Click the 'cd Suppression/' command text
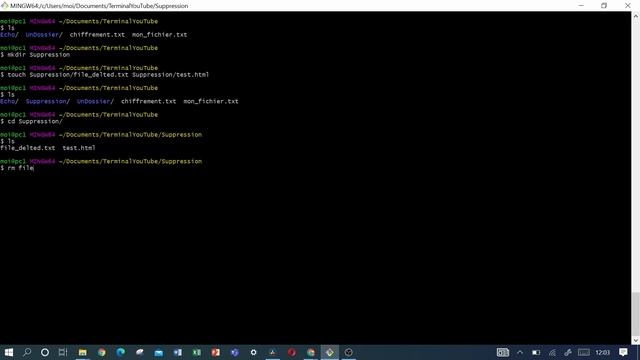Image resolution: width=640 pixels, height=360 pixels. pyautogui.click(x=35, y=121)
